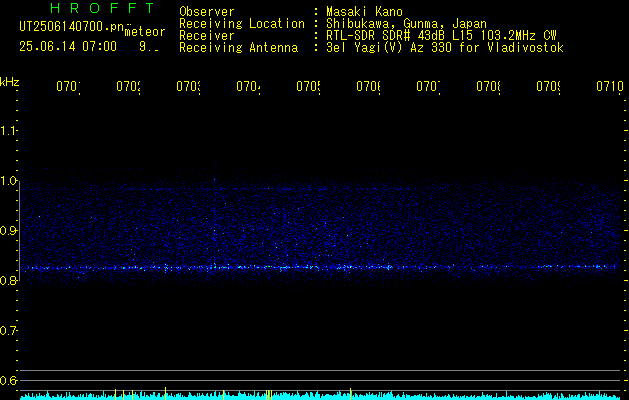Click the 0703 time axis marker

[x=188, y=86]
